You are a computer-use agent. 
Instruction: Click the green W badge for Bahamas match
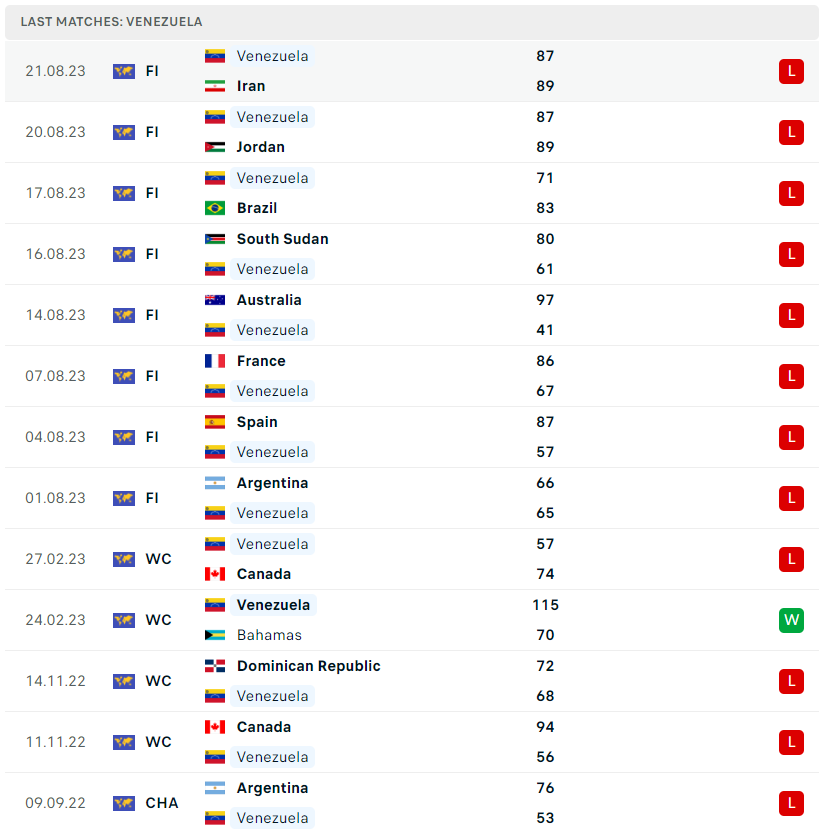[x=791, y=620]
